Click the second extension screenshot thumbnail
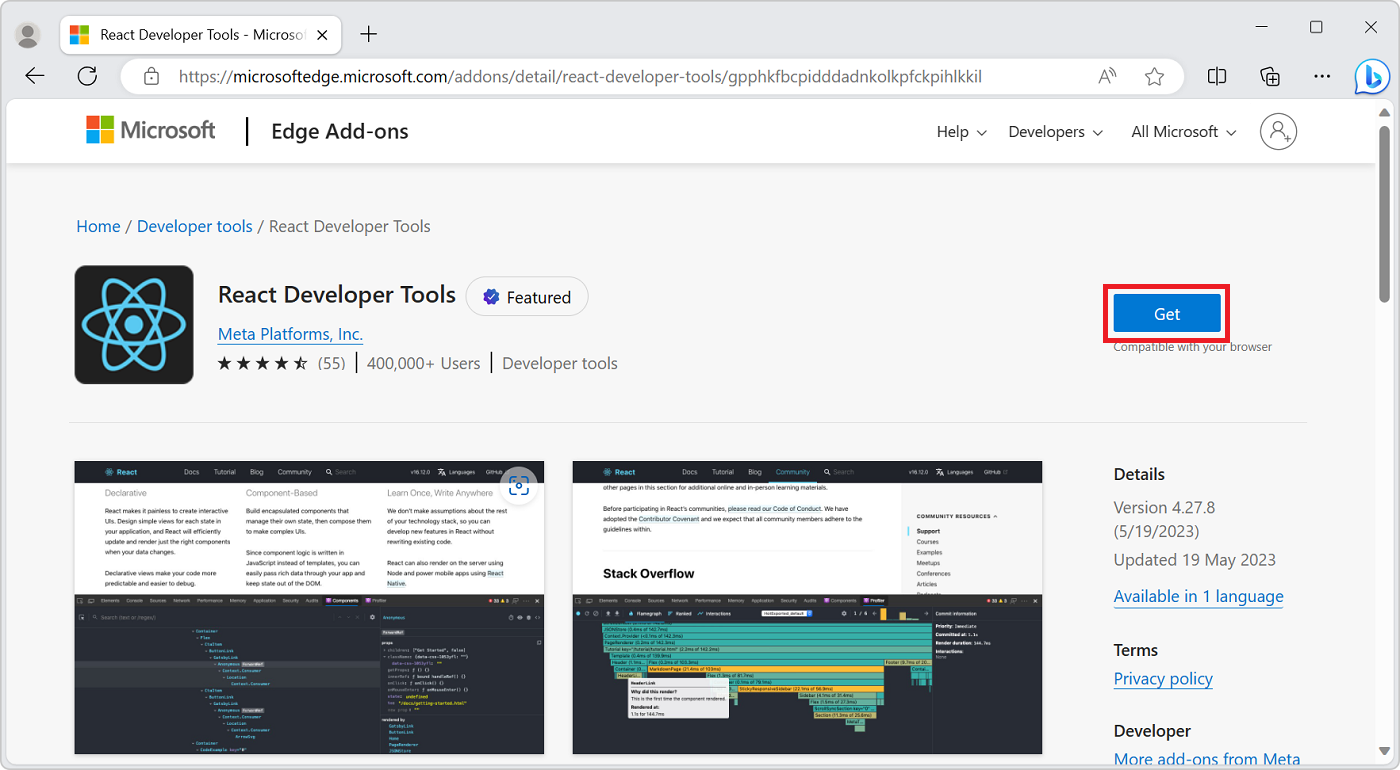 point(807,607)
